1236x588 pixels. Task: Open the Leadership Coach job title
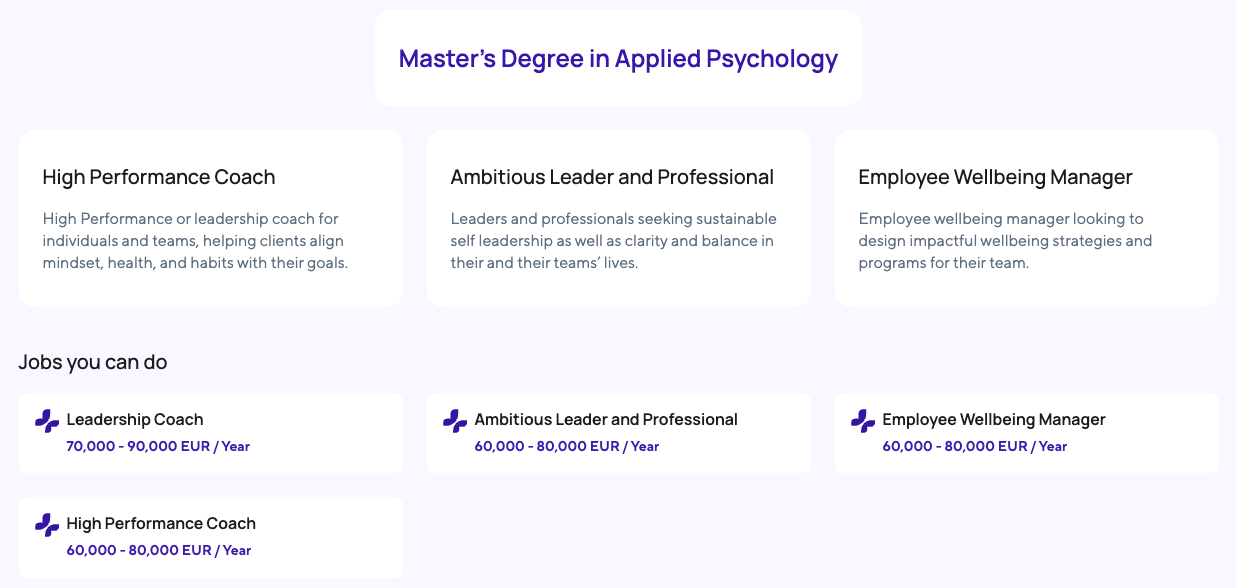[135, 420]
